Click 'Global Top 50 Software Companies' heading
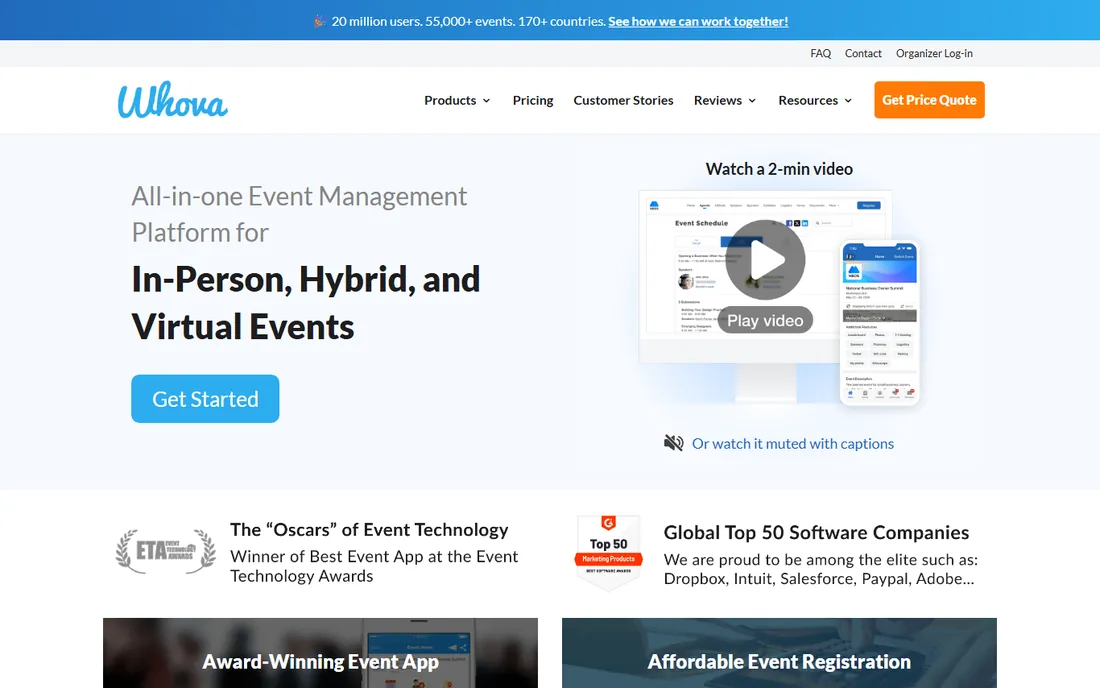The width and height of the screenshot is (1100, 688). pos(816,532)
